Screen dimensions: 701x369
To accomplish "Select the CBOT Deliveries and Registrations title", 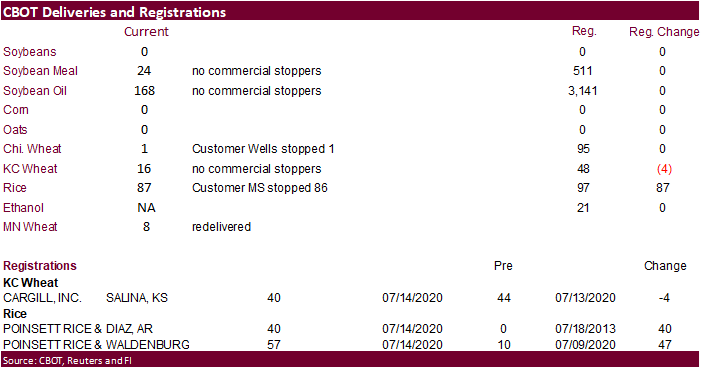I will click(114, 12).
